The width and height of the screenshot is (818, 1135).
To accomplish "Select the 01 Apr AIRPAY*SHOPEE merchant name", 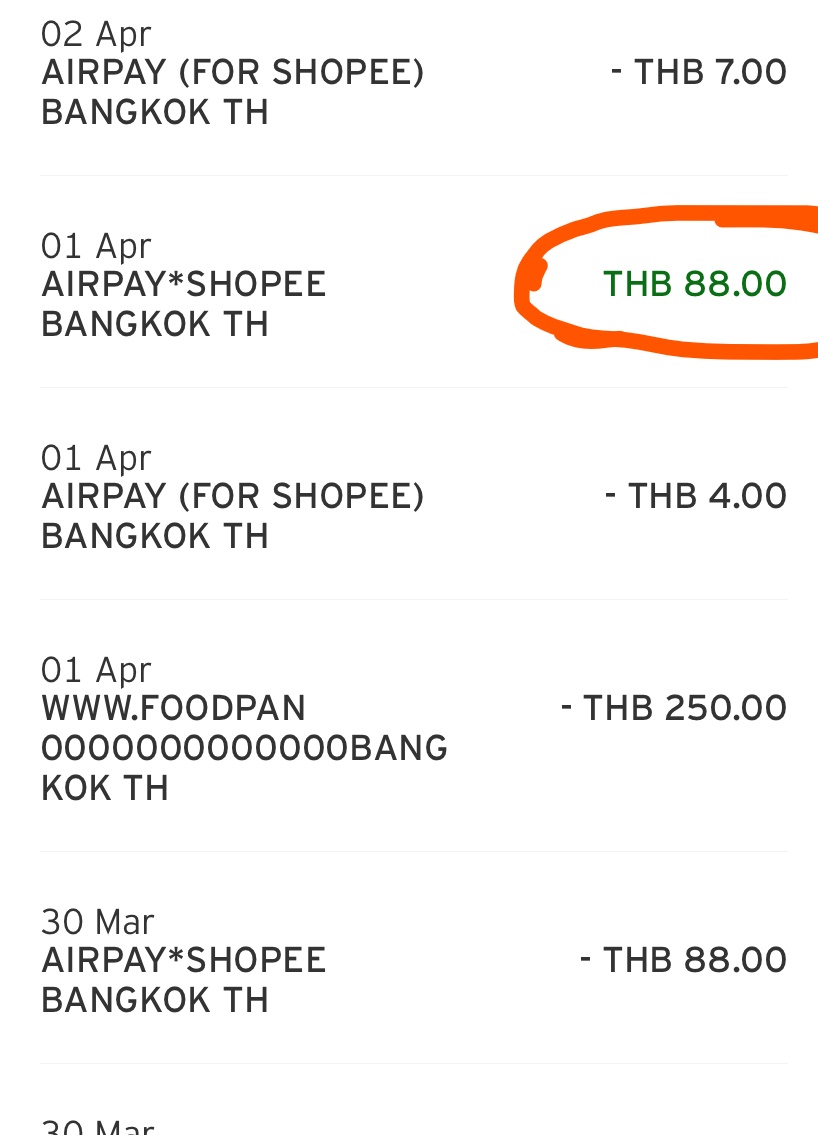I will (184, 285).
